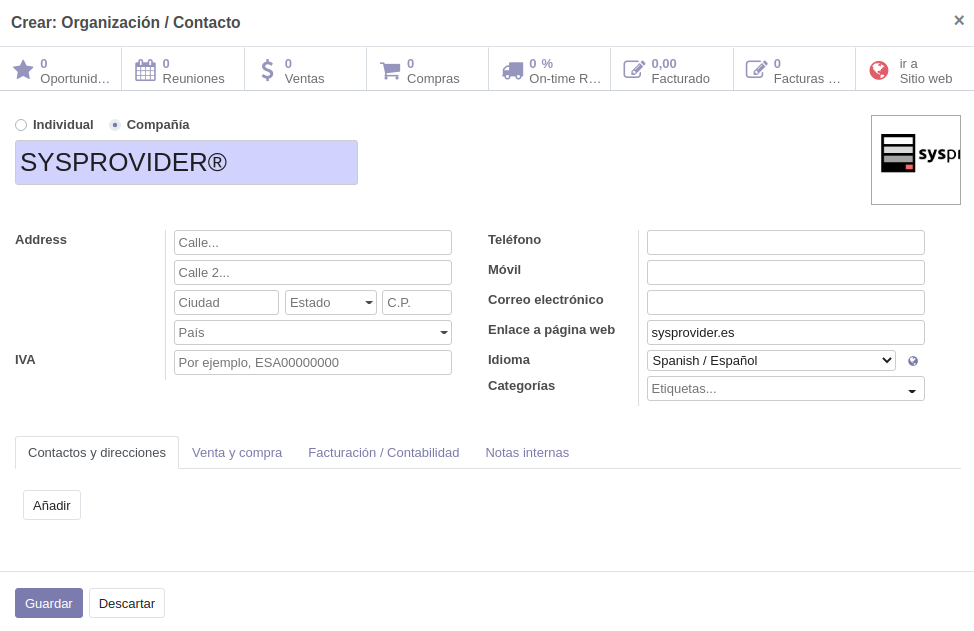The width and height of the screenshot is (974, 631).
Task: Open the Compras shopping cart icon
Action: [390, 70]
